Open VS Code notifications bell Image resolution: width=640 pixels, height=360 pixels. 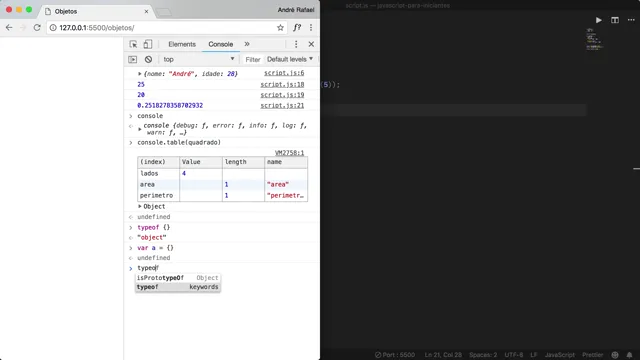pyautogui.click(x=629, y=355)
